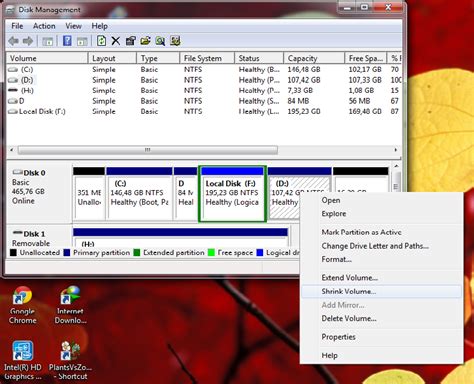This screenshot has height=384, width=474.
Task: Sort by Capacity column header
Action: (314, 58)
